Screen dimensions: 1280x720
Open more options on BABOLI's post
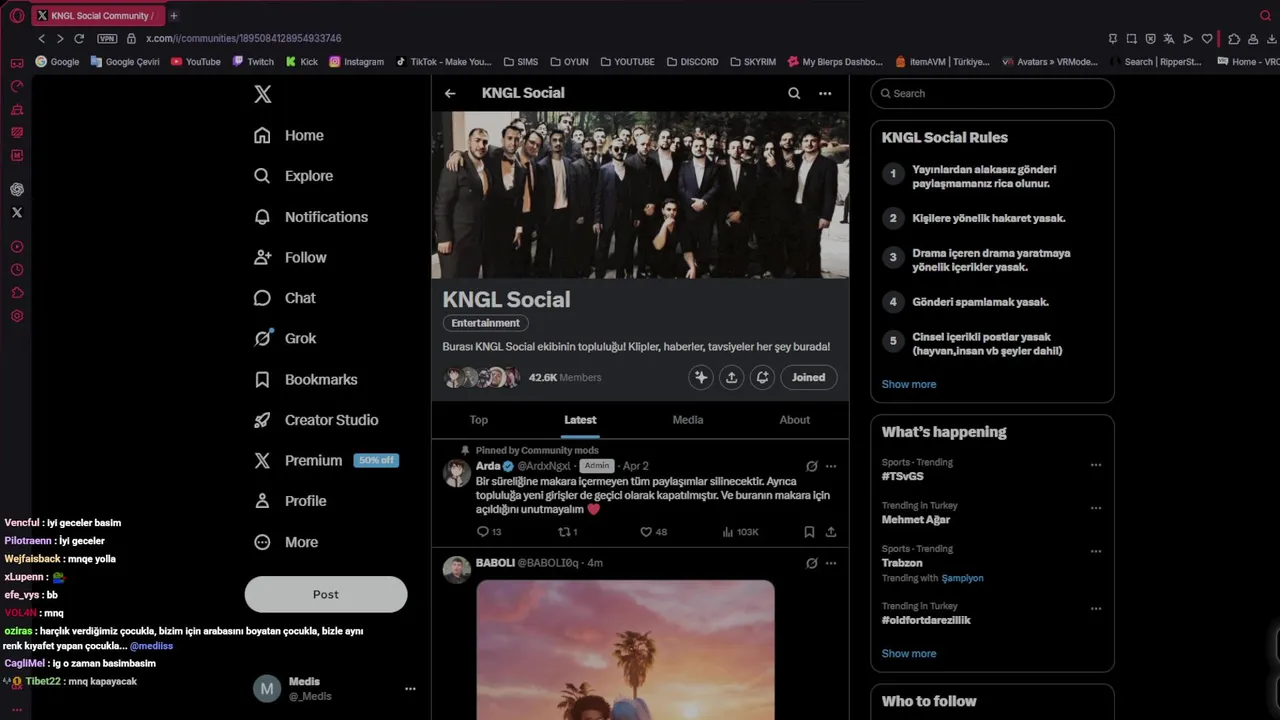pyautogui.click(x=831, y=563)
